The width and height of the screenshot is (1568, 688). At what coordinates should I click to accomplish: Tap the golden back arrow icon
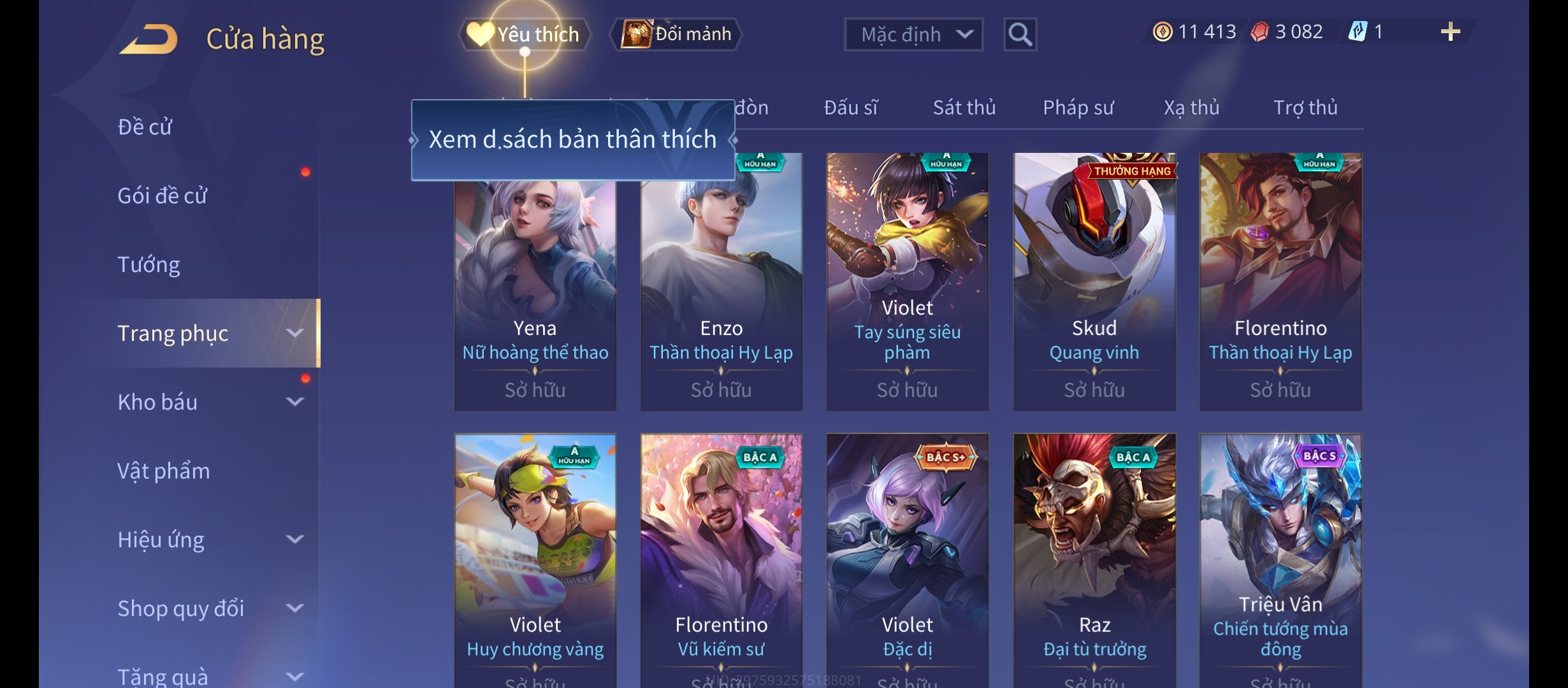148,39
